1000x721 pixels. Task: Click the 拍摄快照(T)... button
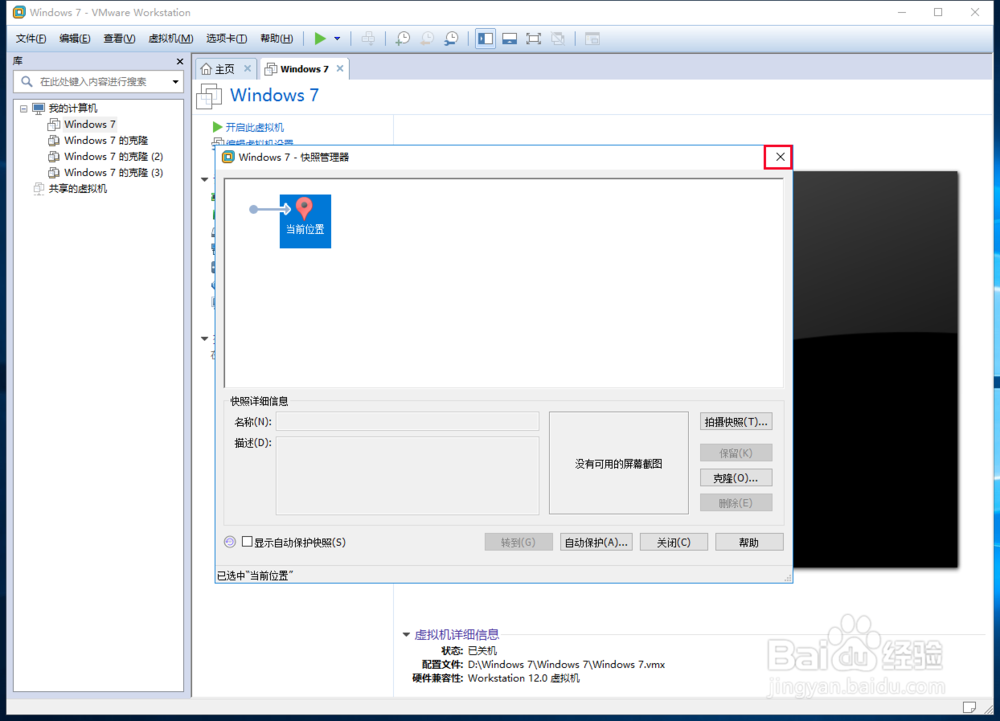(736, 422)
